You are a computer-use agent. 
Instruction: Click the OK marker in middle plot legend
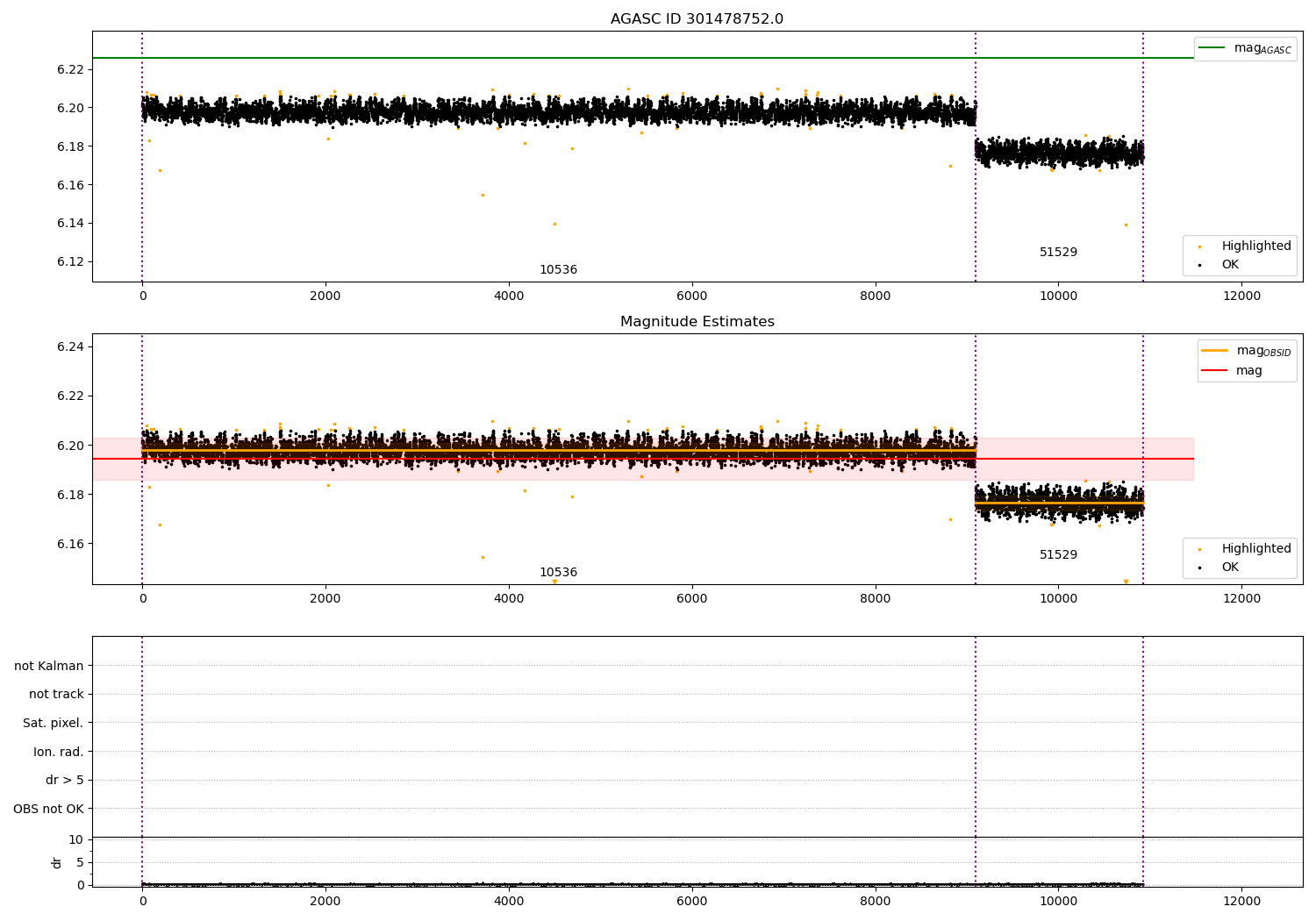(x=1199, y=568)
